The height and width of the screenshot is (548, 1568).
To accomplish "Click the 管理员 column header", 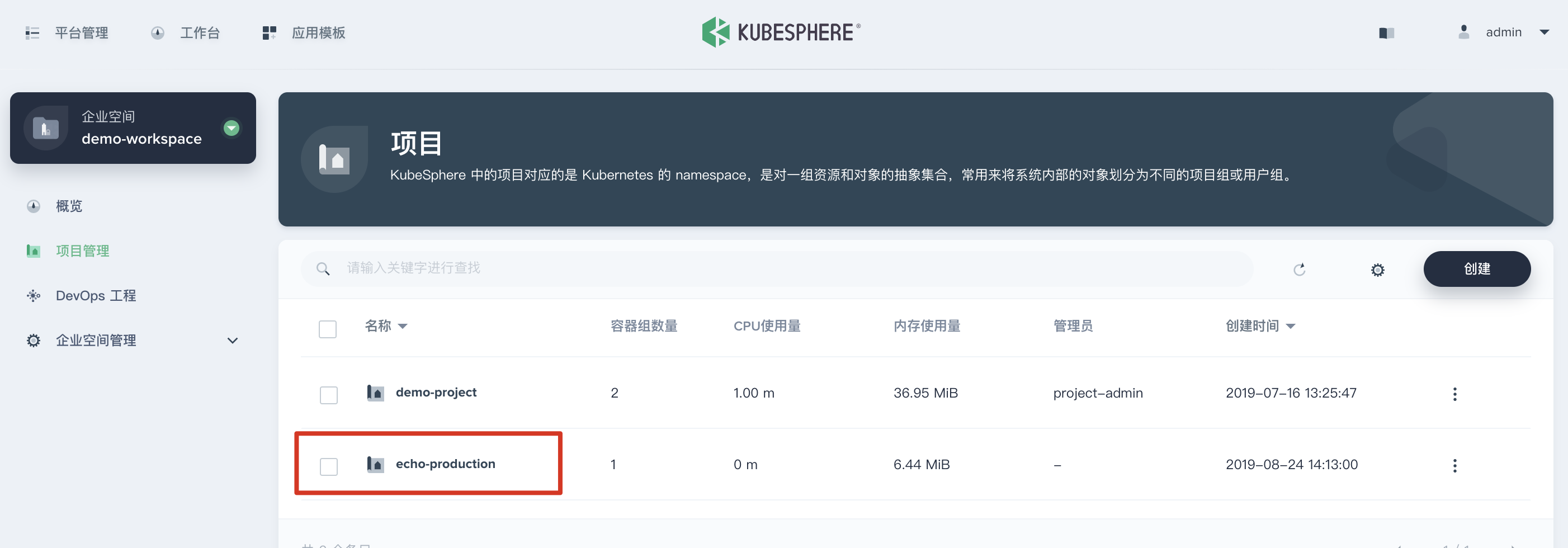I will pyautogui.click(x=1073, y=326).
